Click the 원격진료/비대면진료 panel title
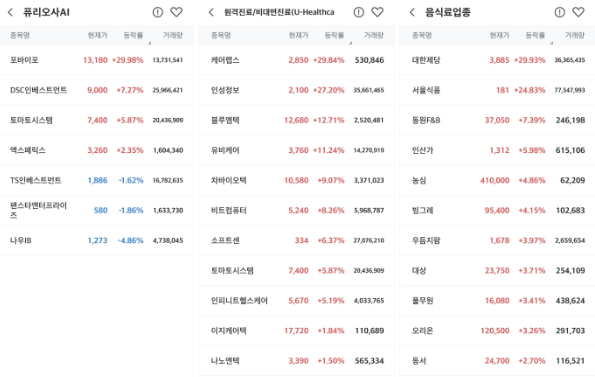This screenshot has width=595, height=377. pos(279,13)
